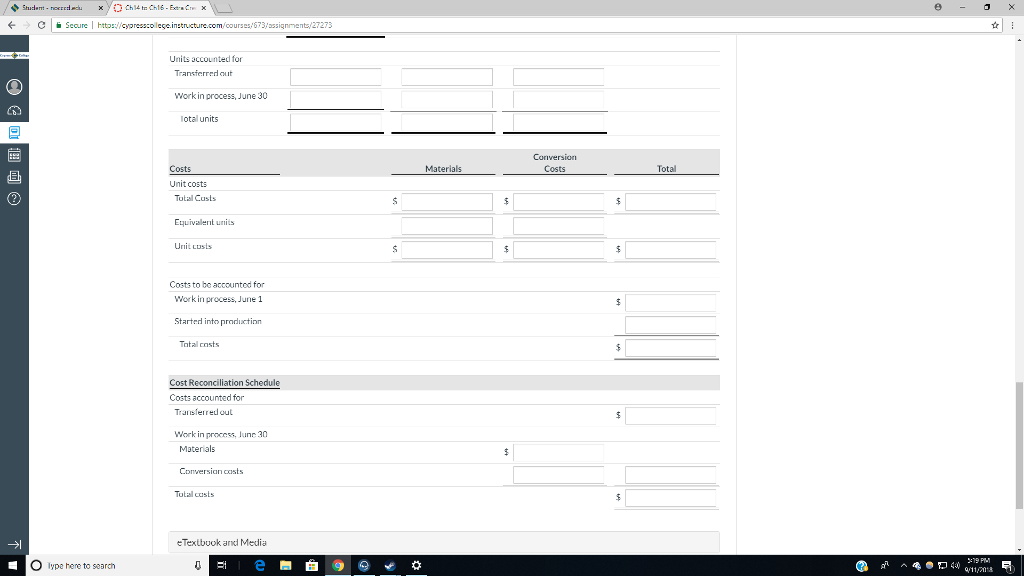Open the Windows Start menu
Viewport: 1024px width, 576px height.
tap(12, 566)
